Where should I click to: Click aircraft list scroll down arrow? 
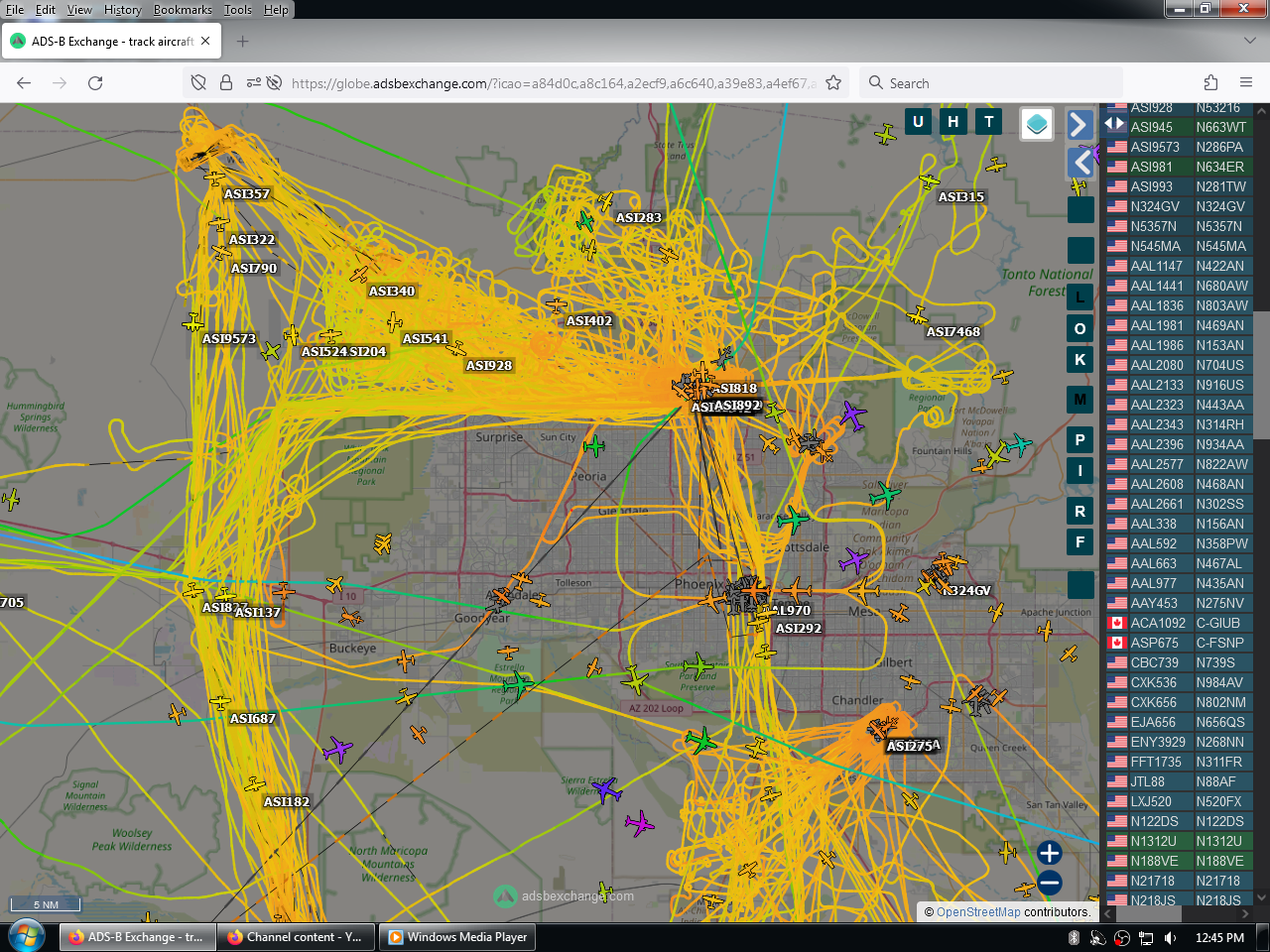tap(1261, 897)
